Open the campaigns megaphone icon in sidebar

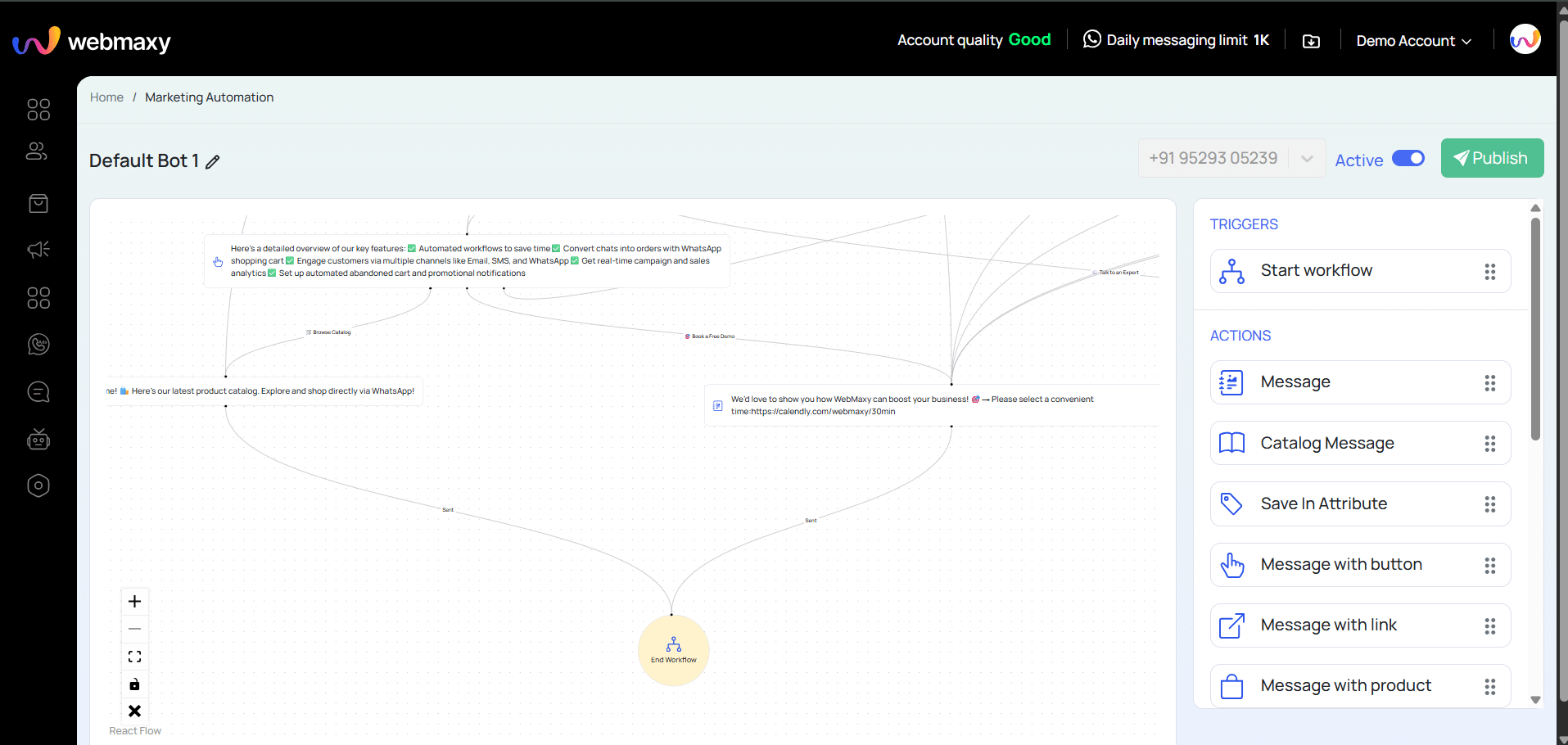tap(38, 250)
